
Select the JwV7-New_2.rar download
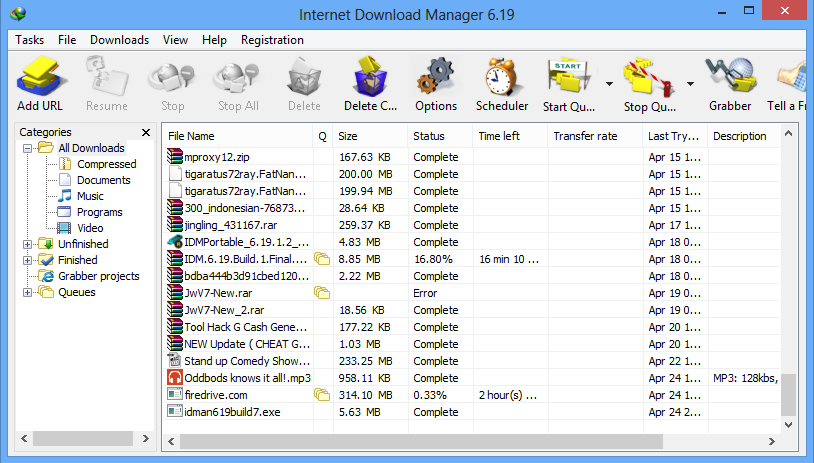[x=471, y=310]
